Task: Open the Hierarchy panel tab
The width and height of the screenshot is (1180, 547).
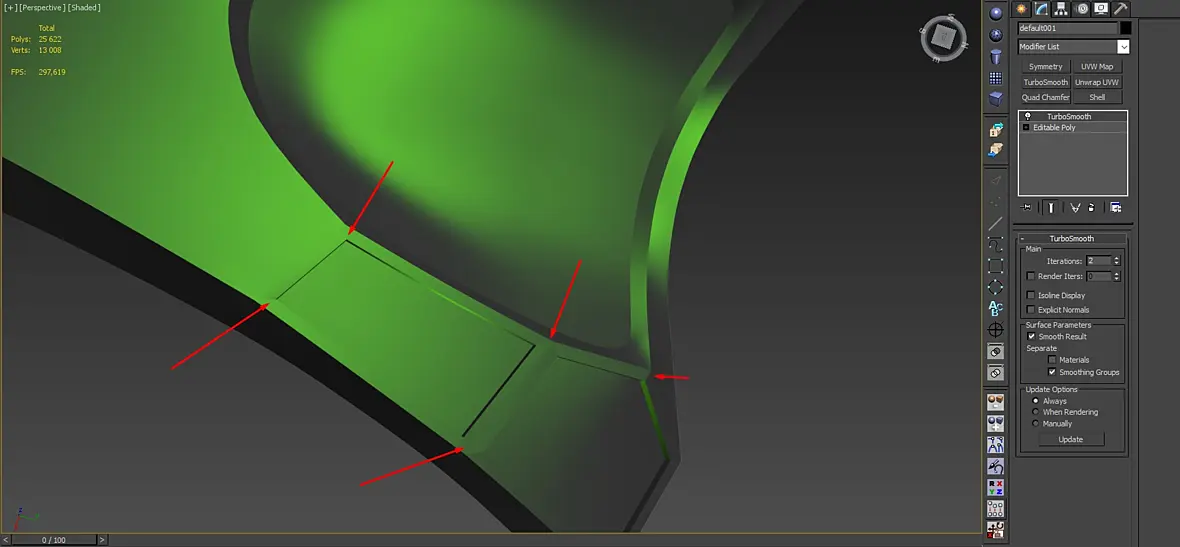Action: 1062,9
